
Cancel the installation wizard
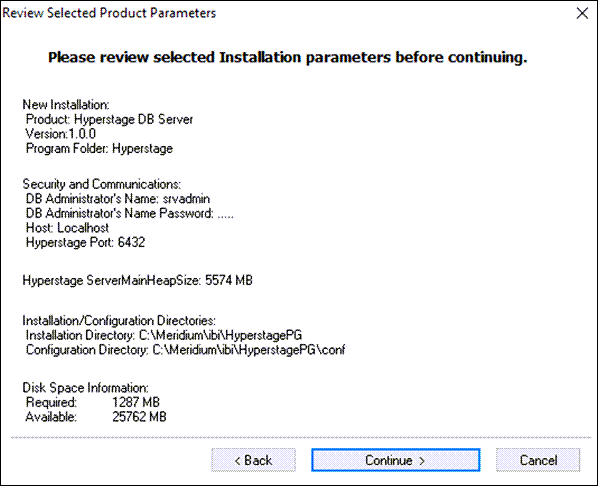[x=538, y=460]
